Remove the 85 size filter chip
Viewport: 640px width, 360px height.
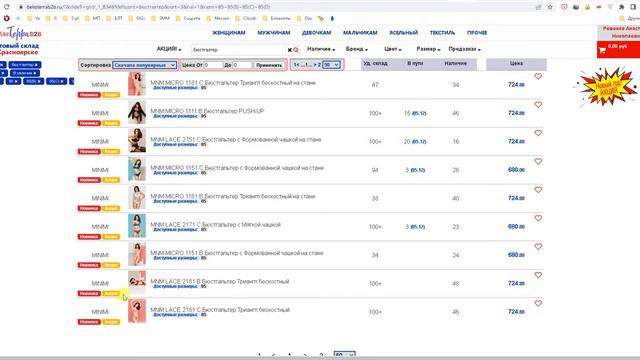(17, 82)
